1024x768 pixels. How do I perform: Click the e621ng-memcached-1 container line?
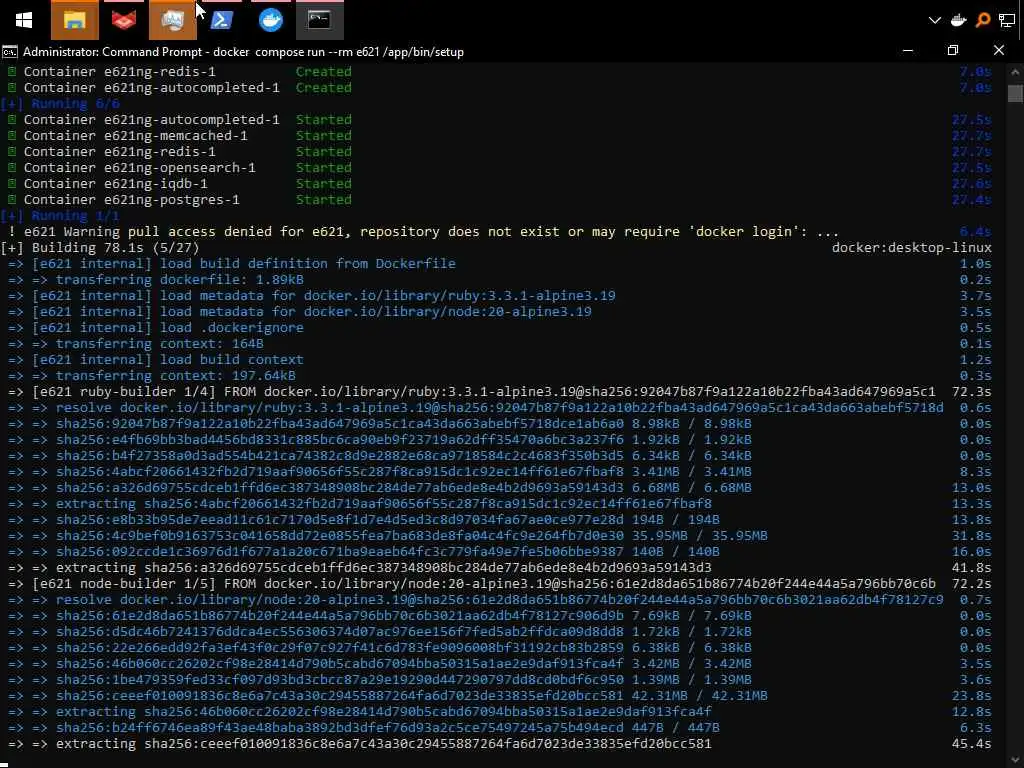(500, 136)
